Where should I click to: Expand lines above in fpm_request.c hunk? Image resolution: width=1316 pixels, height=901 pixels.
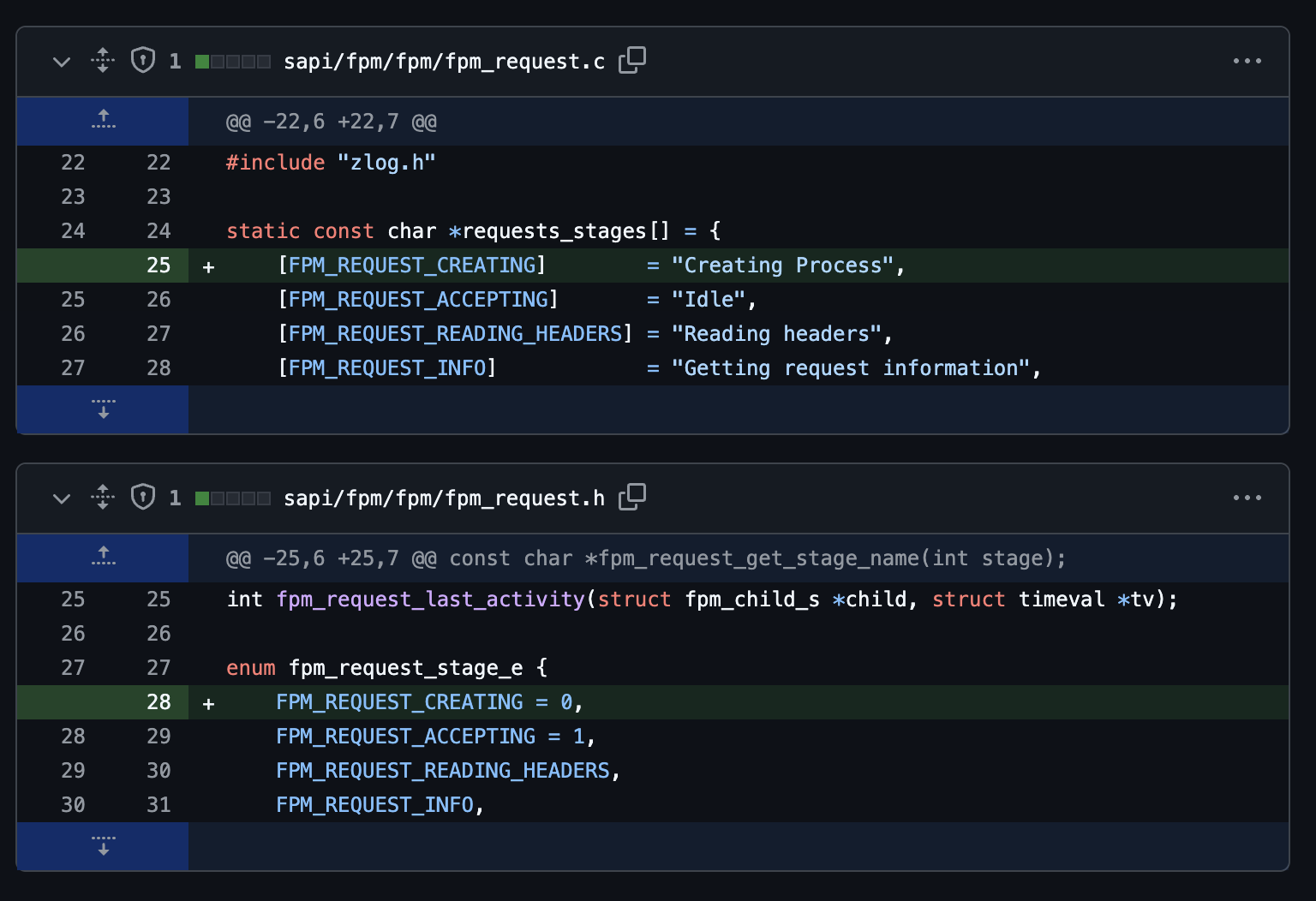tap(103, 121)
